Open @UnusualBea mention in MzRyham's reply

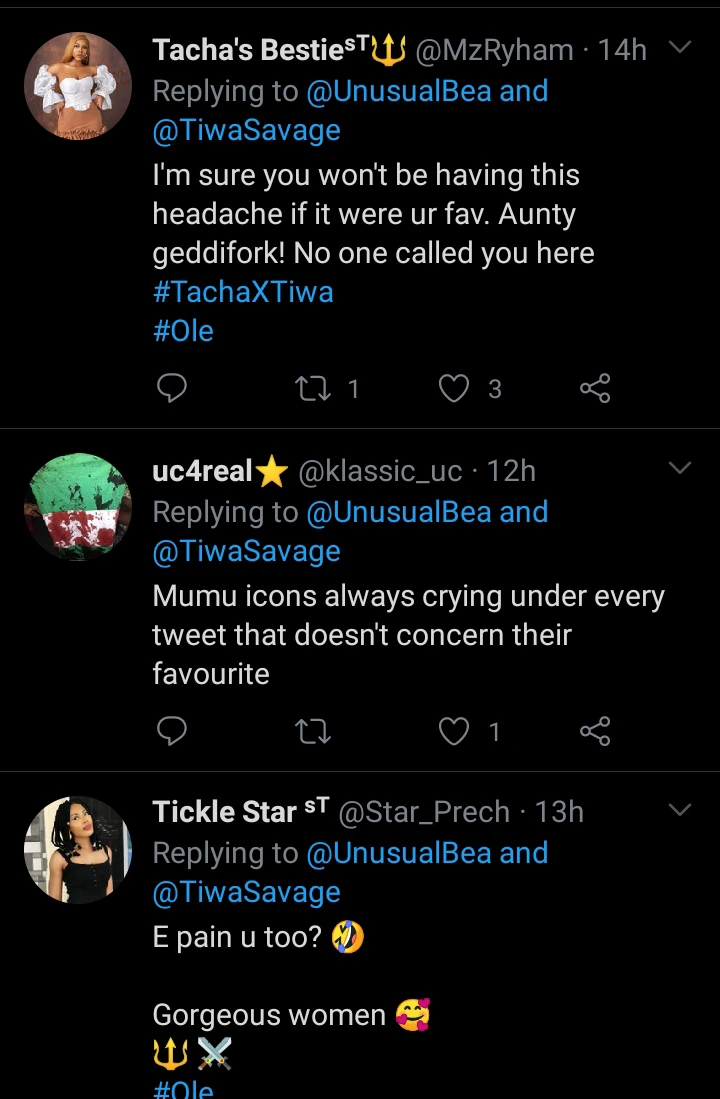(x=400, y=91)
